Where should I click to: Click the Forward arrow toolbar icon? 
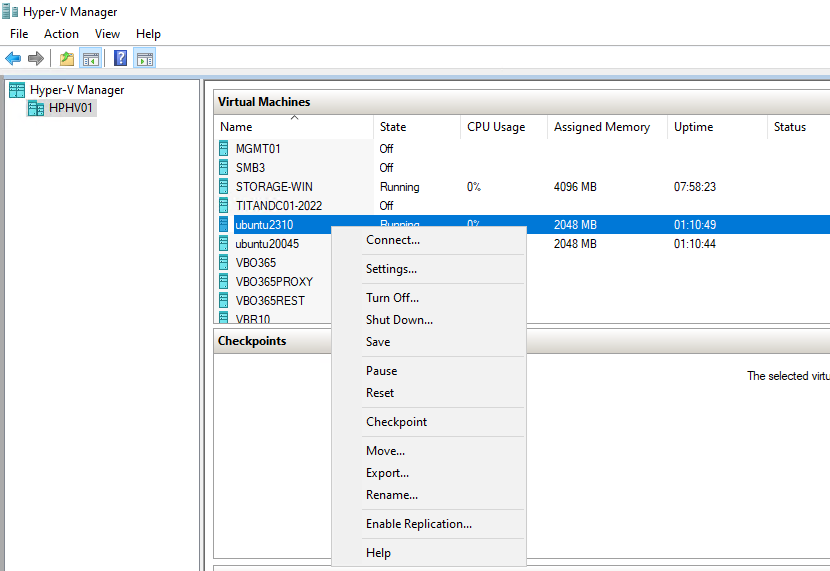pos(35,58)
